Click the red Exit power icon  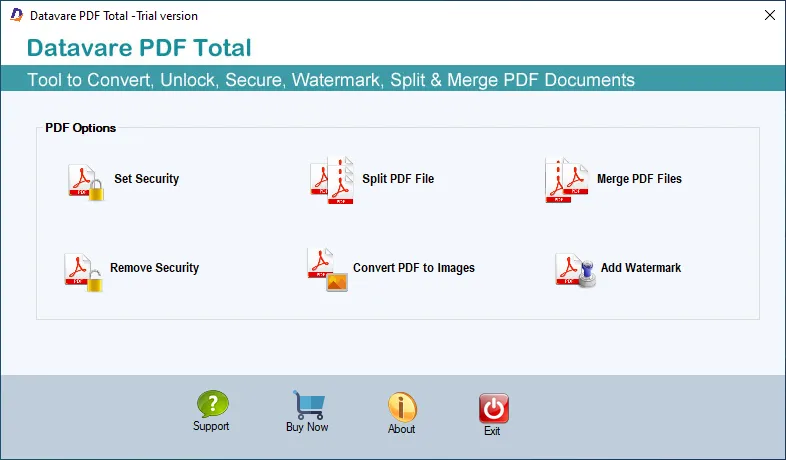[494, 408]
